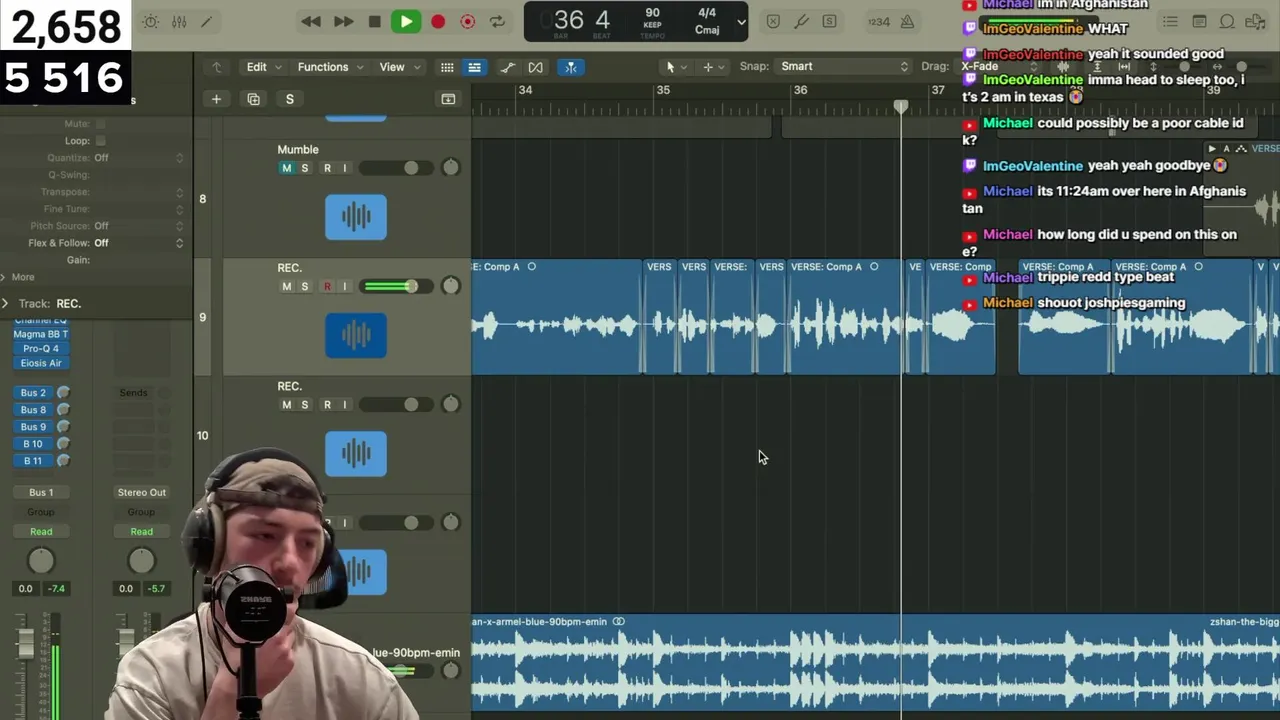Click the Bus 2 send slot

[33, 393]
